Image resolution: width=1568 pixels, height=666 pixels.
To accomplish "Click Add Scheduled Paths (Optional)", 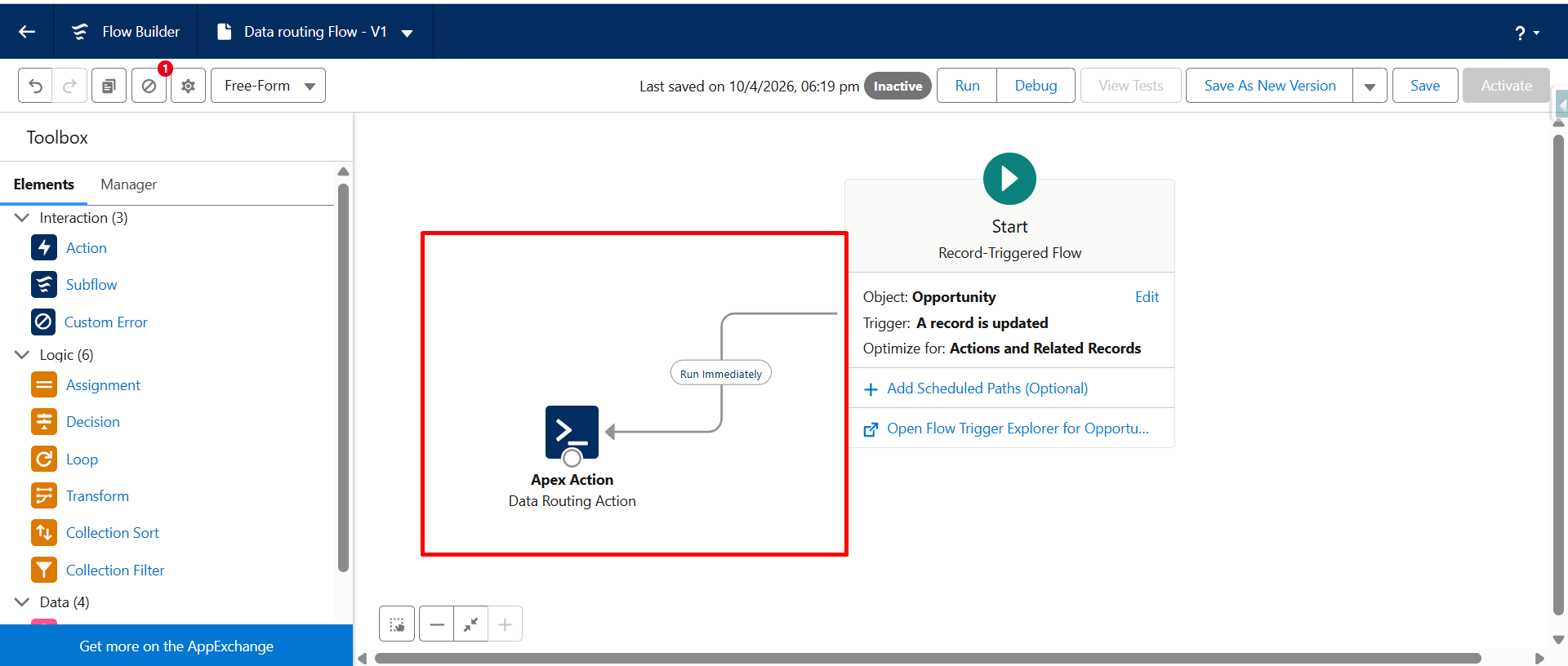I will (987, 388).
